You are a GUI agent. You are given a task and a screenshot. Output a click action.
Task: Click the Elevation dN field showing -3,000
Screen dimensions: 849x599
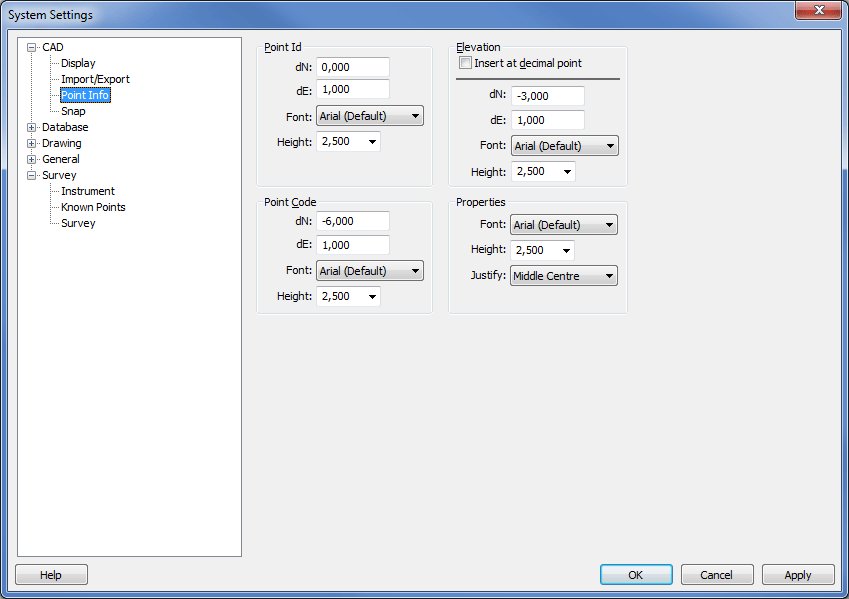[547, 96]
